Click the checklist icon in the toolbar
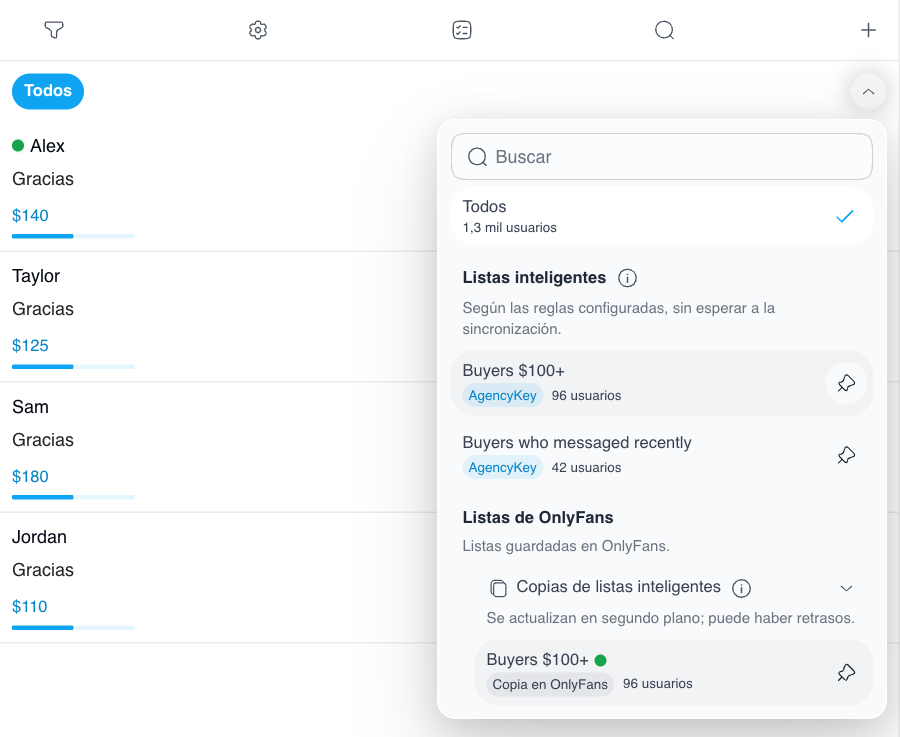This screenshot has height=737, width=900. pyautogui.click(x=461, y=30)
